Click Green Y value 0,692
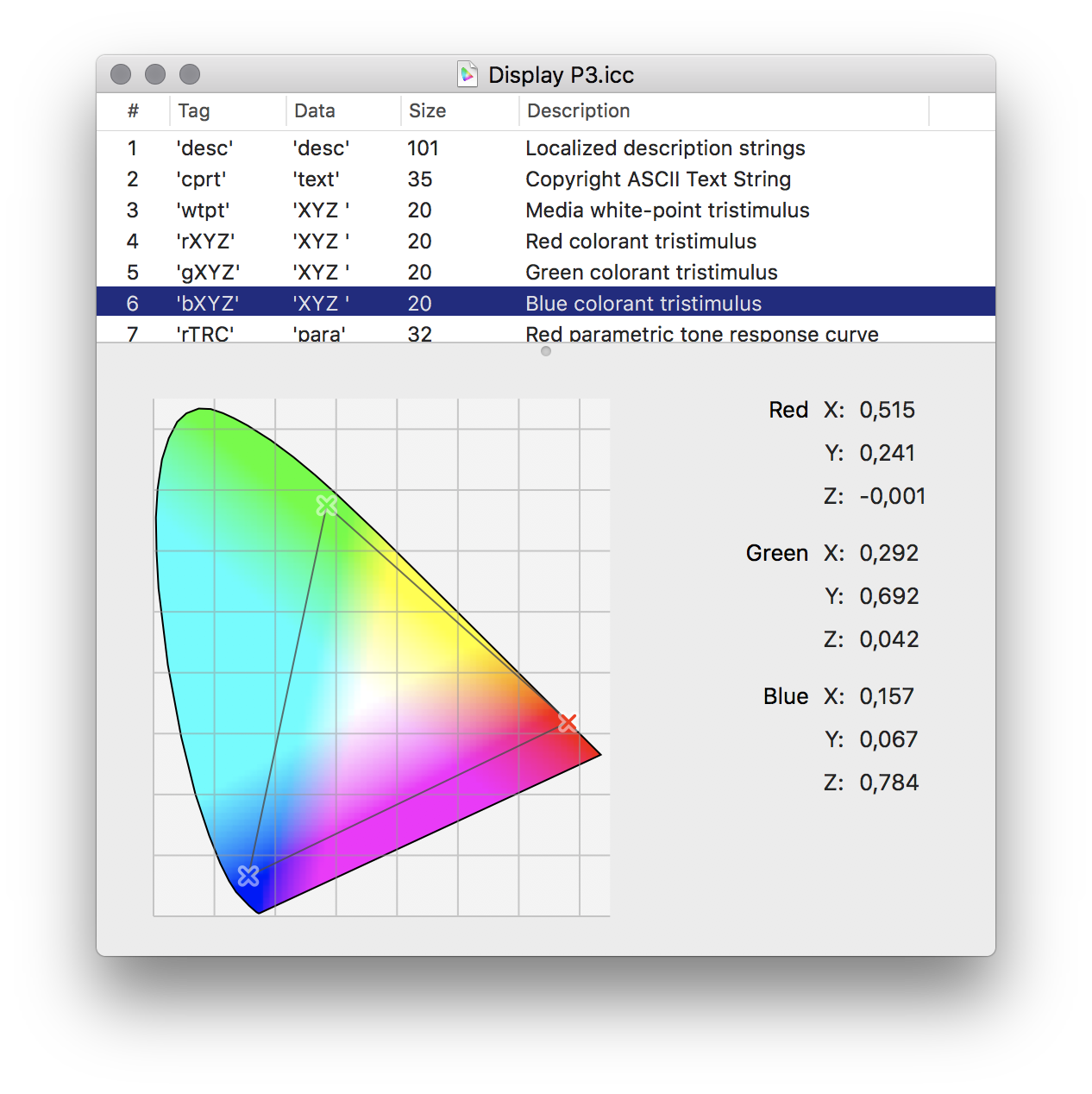 (x=889, y=596)
